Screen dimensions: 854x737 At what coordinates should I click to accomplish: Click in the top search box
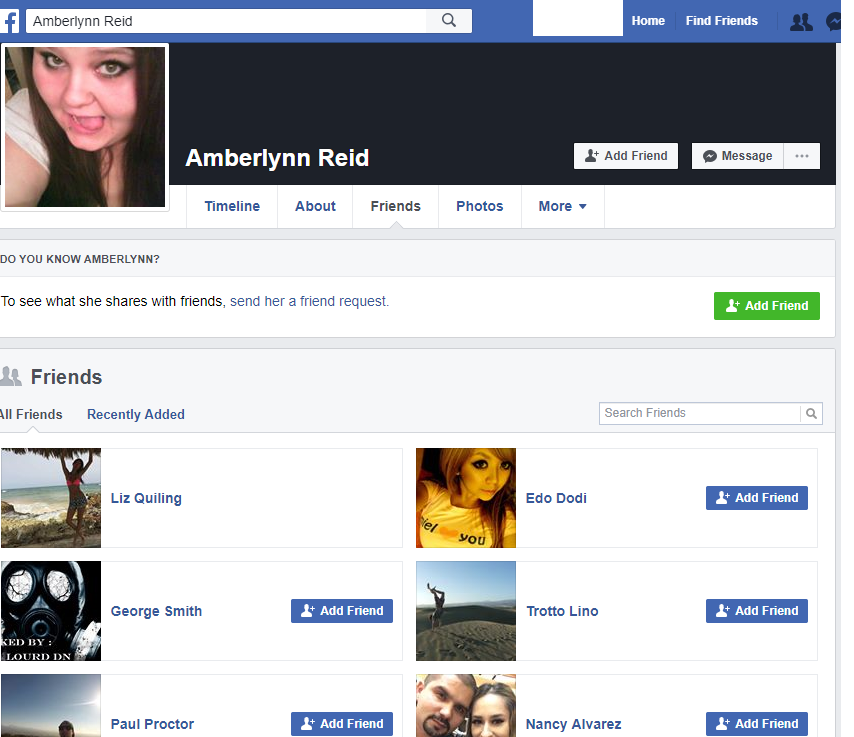[227, 21]
